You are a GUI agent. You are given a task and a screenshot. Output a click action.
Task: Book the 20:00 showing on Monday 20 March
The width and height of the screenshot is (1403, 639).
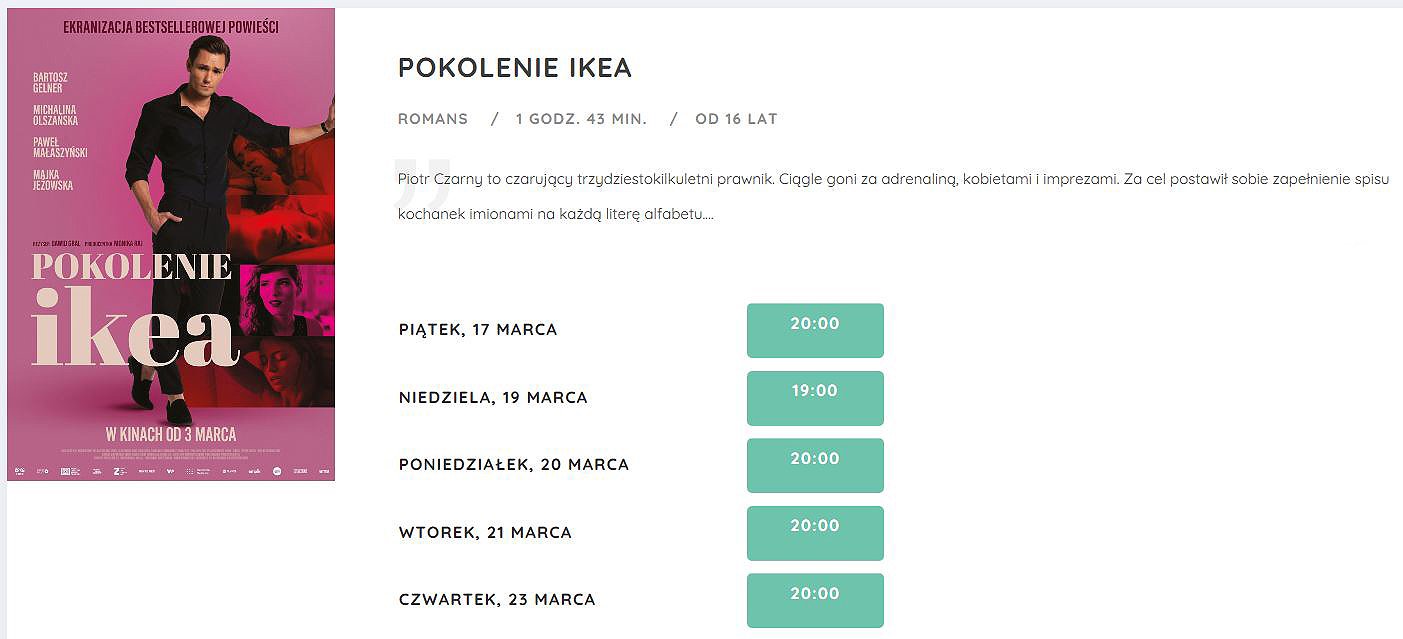[x=815, y=465]
